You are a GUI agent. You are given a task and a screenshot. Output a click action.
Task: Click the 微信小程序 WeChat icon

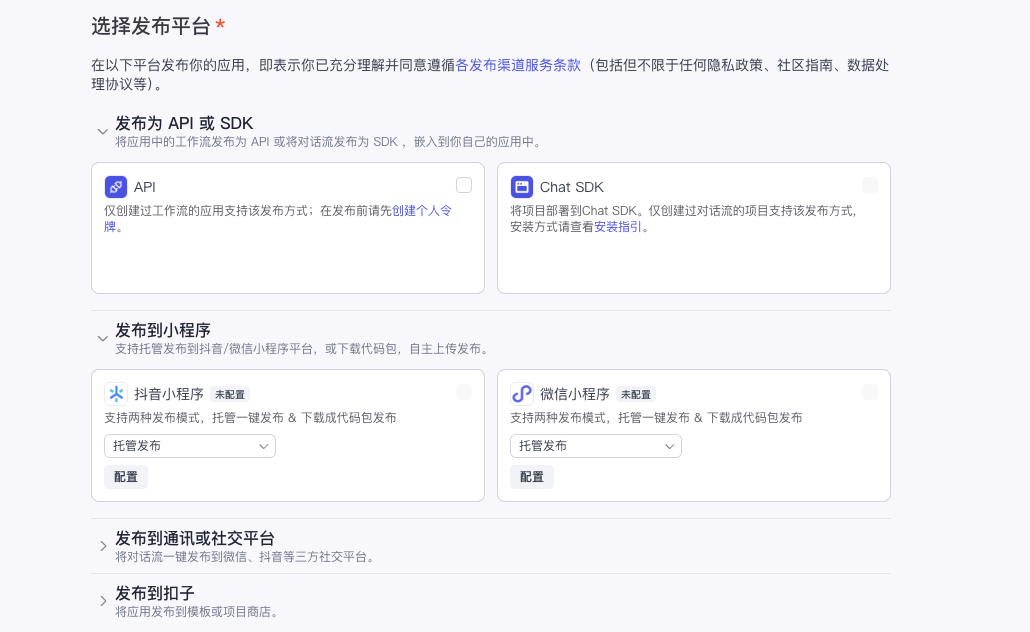[521, 392]
